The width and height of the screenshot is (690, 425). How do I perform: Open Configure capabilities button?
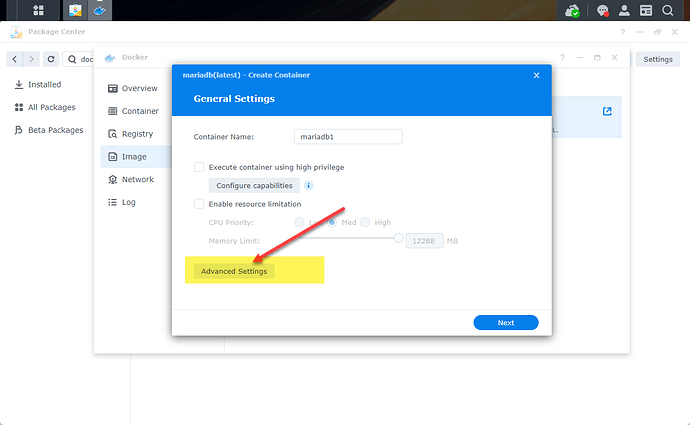click(x=254, y=186)
